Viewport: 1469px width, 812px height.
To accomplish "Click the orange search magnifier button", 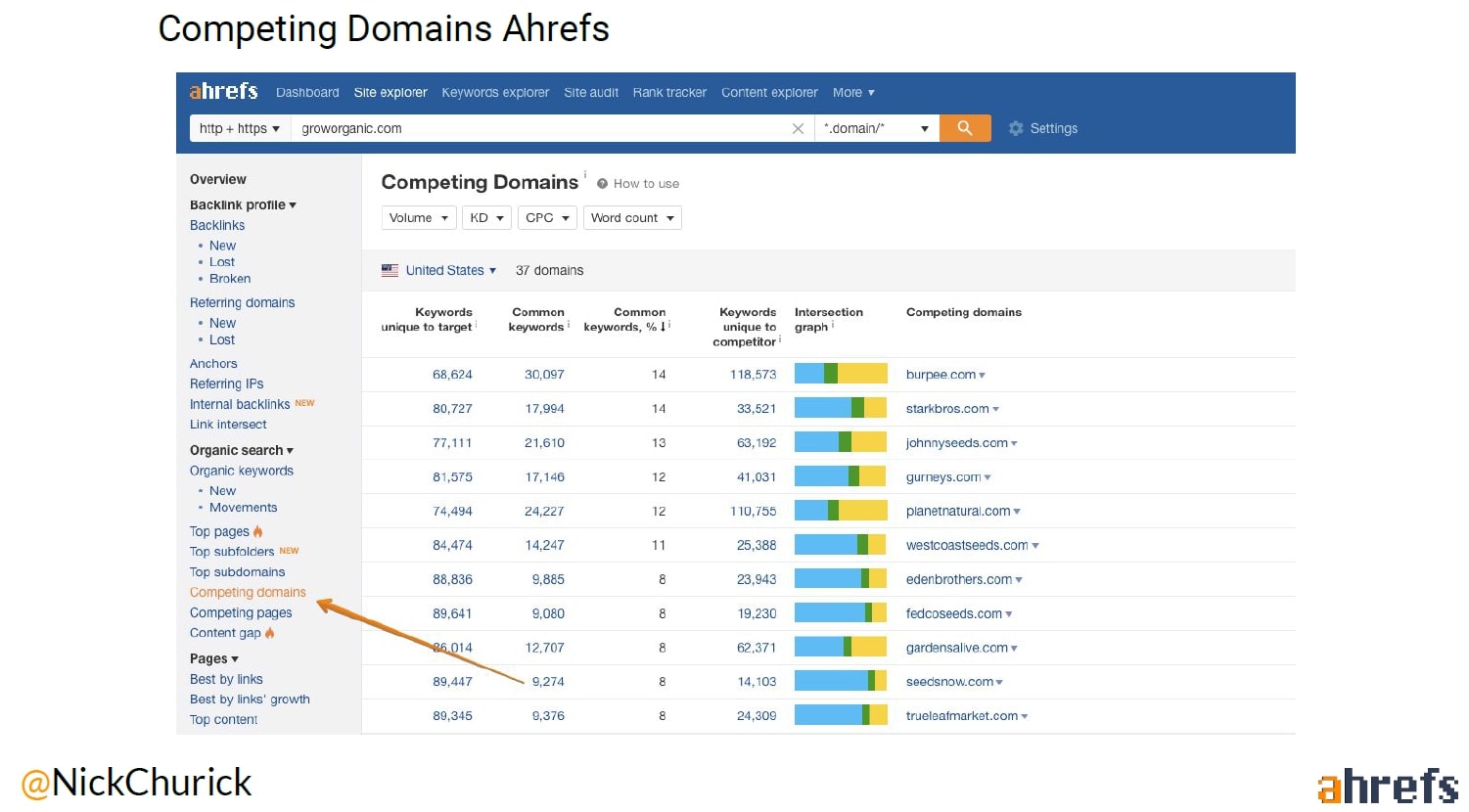I will click(964, 128).
